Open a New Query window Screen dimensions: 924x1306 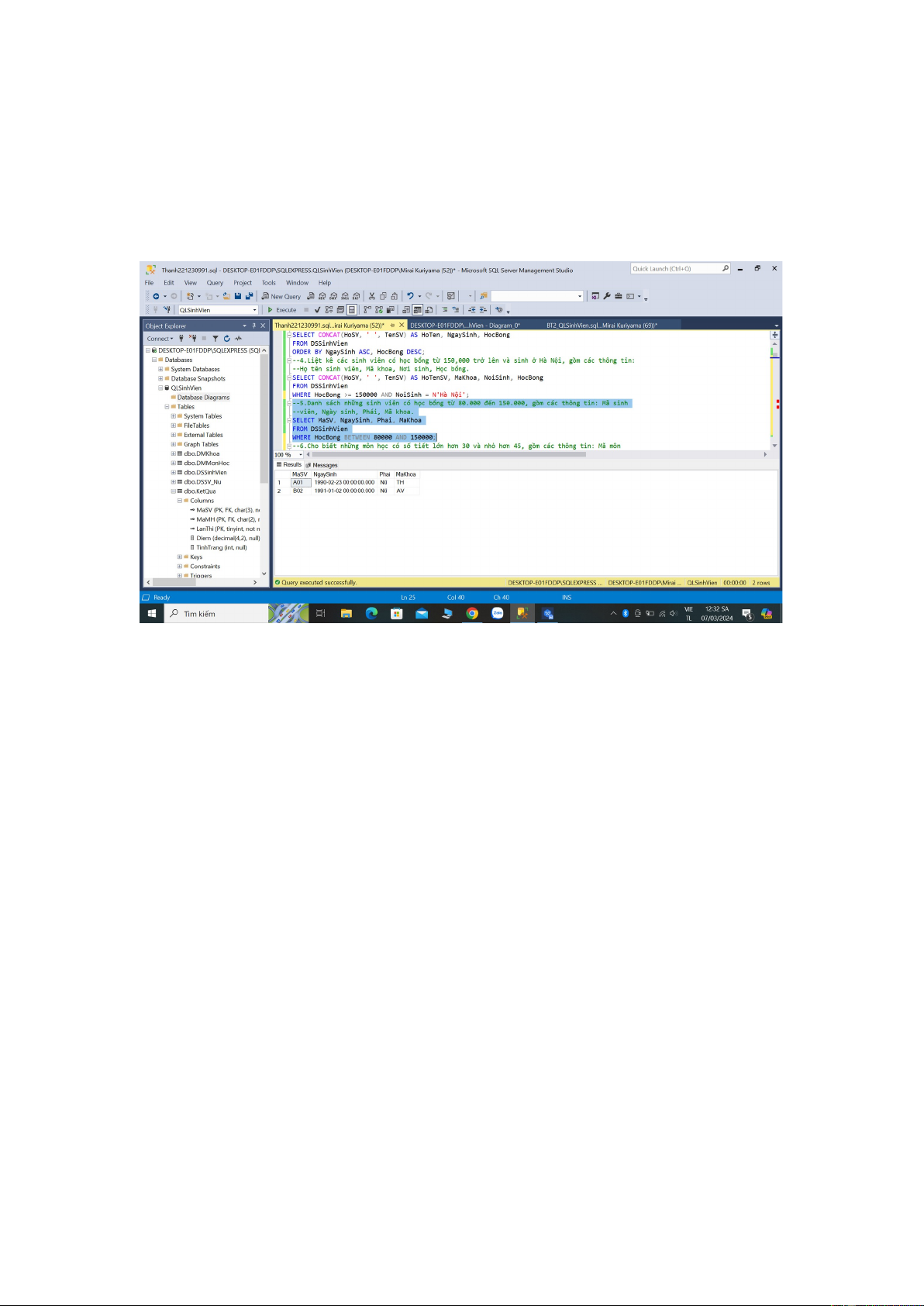click(281, 296)
